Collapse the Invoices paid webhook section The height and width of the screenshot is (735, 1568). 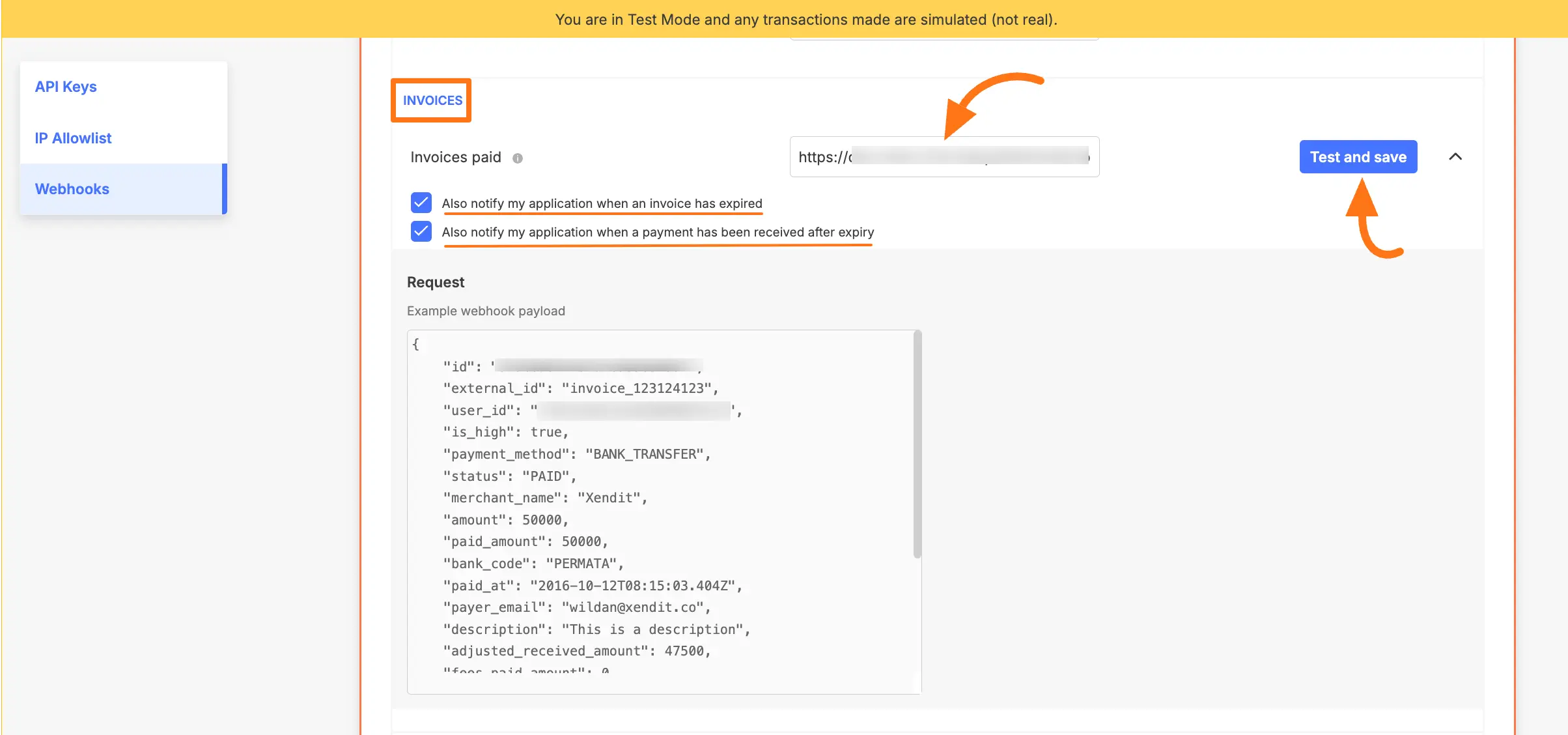[1456, 156]
